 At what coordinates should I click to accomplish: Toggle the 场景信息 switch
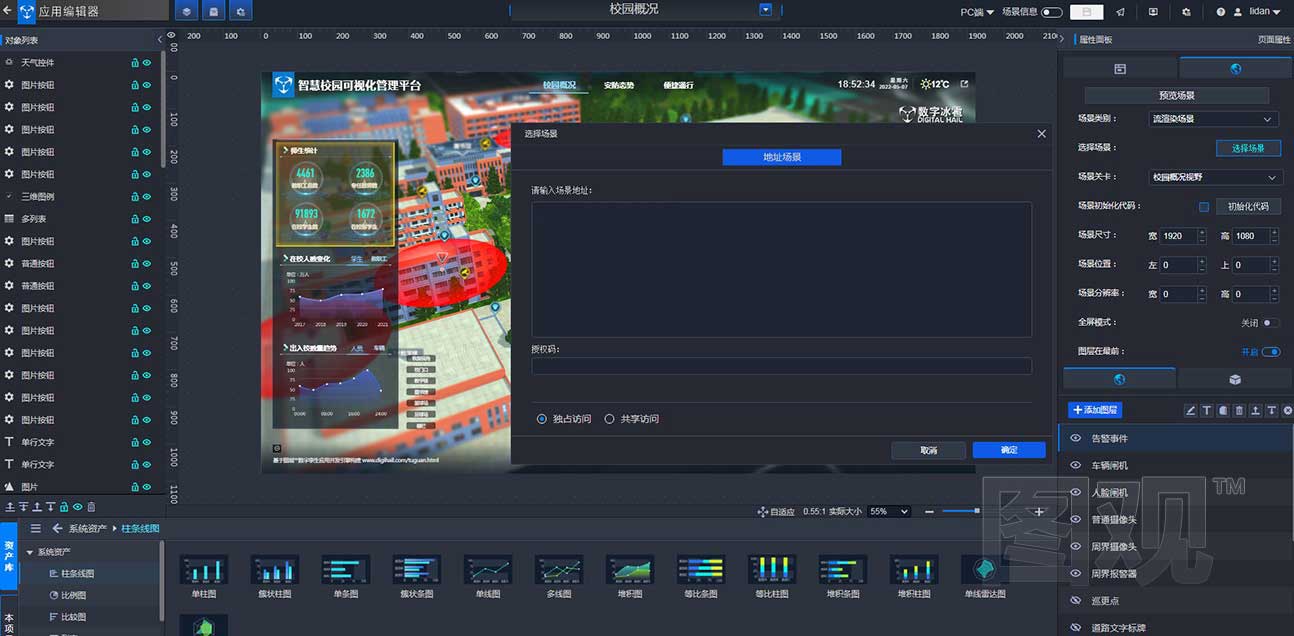coord(1052,12)
